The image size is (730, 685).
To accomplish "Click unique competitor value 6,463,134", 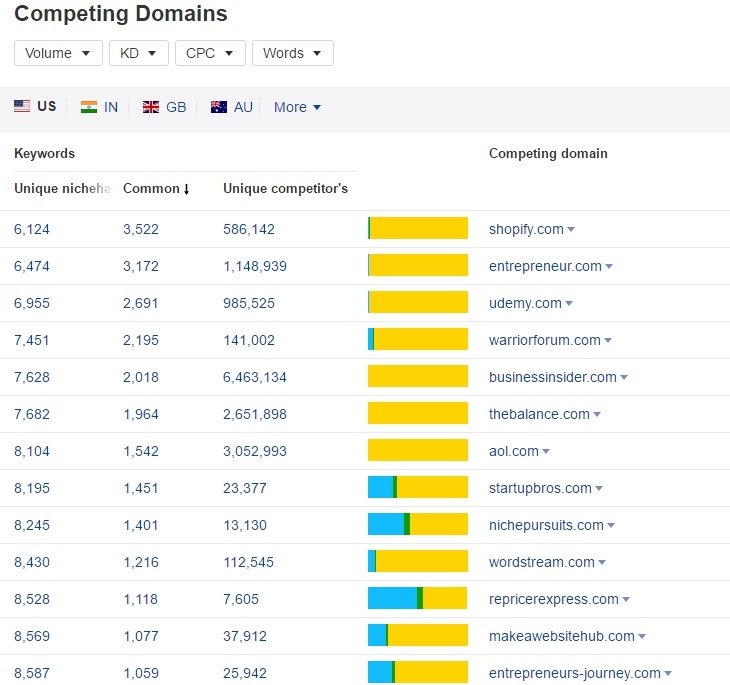I will 255,377.
